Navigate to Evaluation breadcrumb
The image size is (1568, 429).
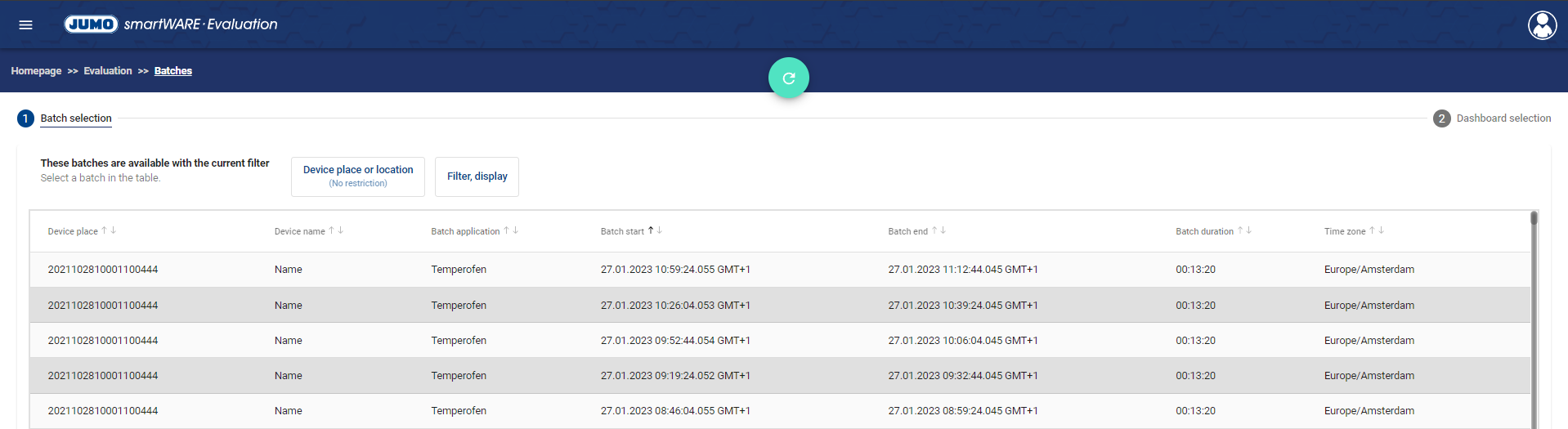click(x=107, y=71)
